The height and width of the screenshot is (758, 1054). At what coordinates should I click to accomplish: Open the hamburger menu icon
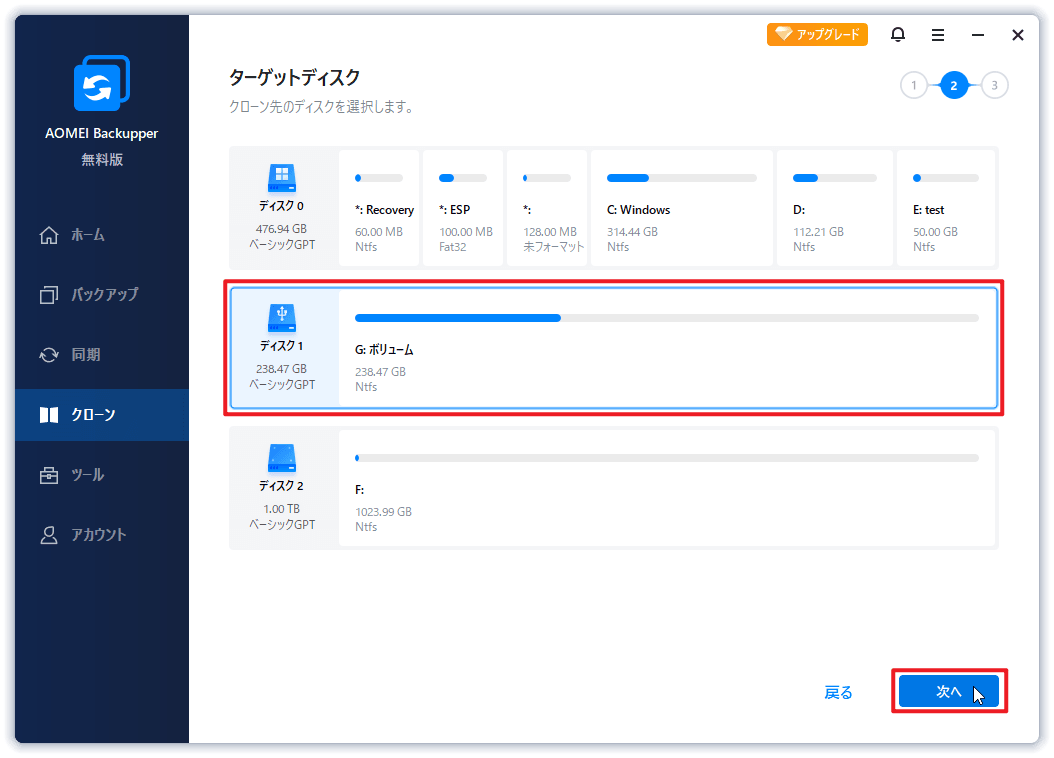click(x=938, y=35)
